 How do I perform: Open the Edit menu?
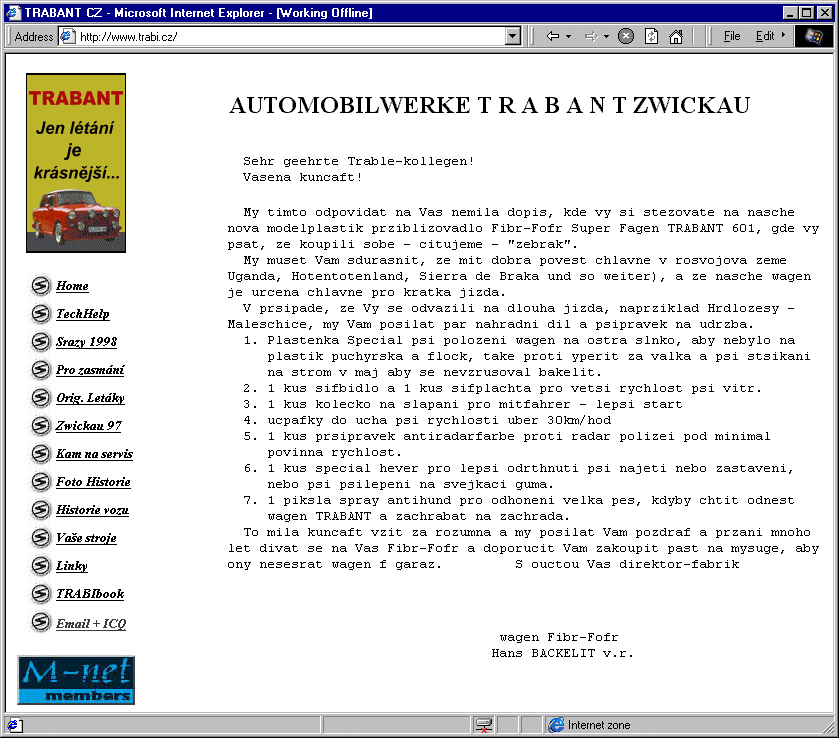coord(765,36)
